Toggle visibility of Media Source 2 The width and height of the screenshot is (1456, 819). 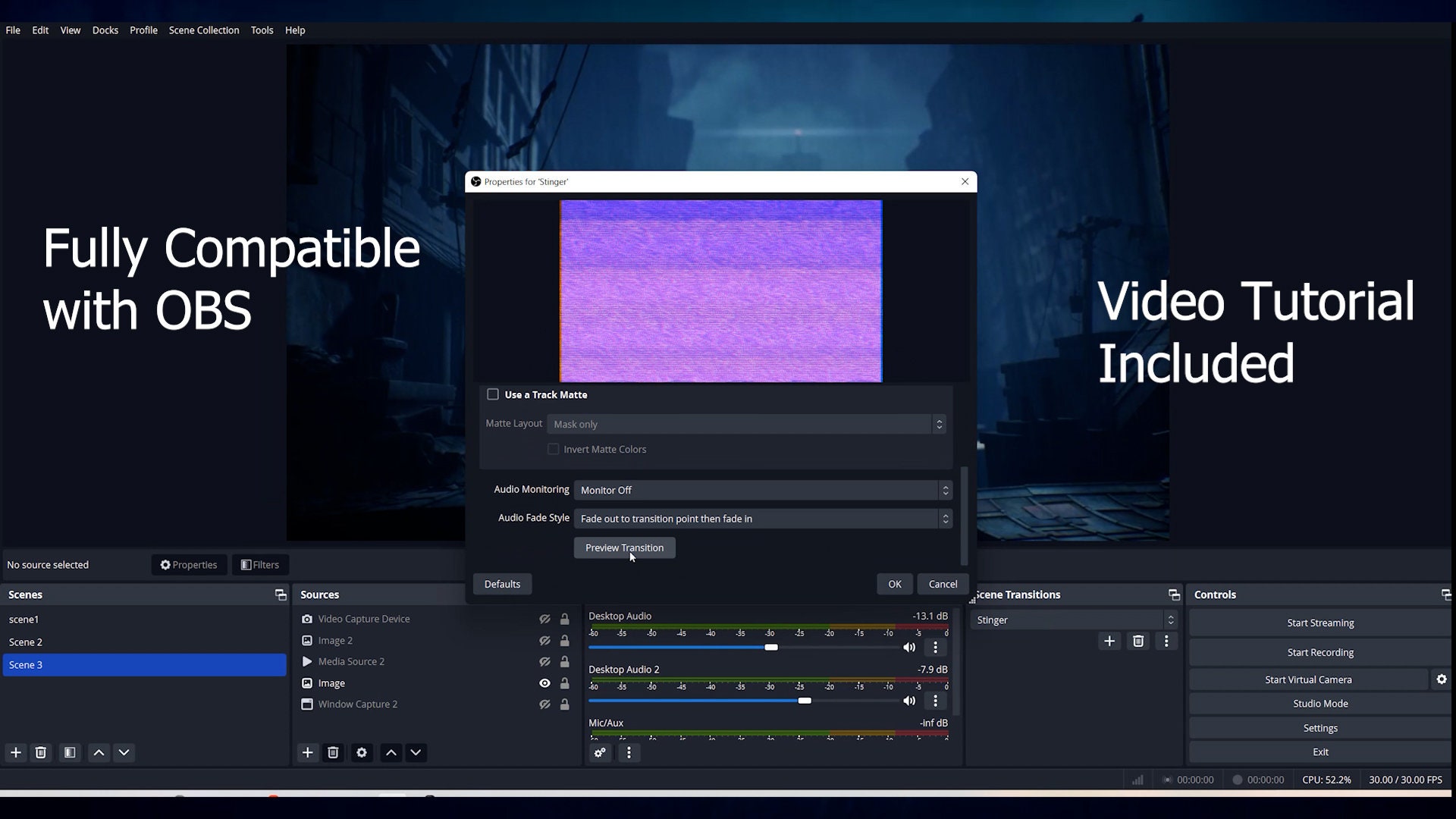(x=544, y=662)
